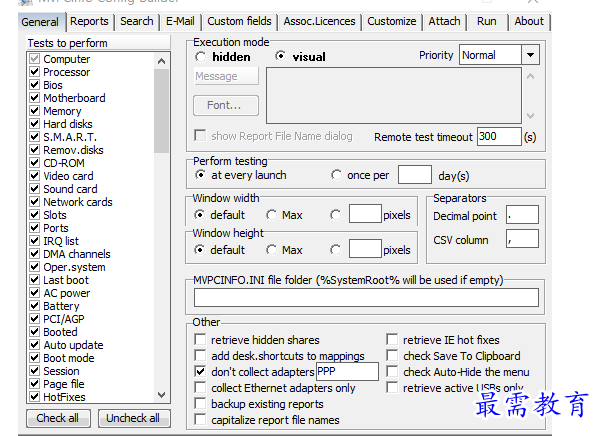Enable check Save To Clipboard
Viewport: 597px width, 436px height.
pos(392,355)
